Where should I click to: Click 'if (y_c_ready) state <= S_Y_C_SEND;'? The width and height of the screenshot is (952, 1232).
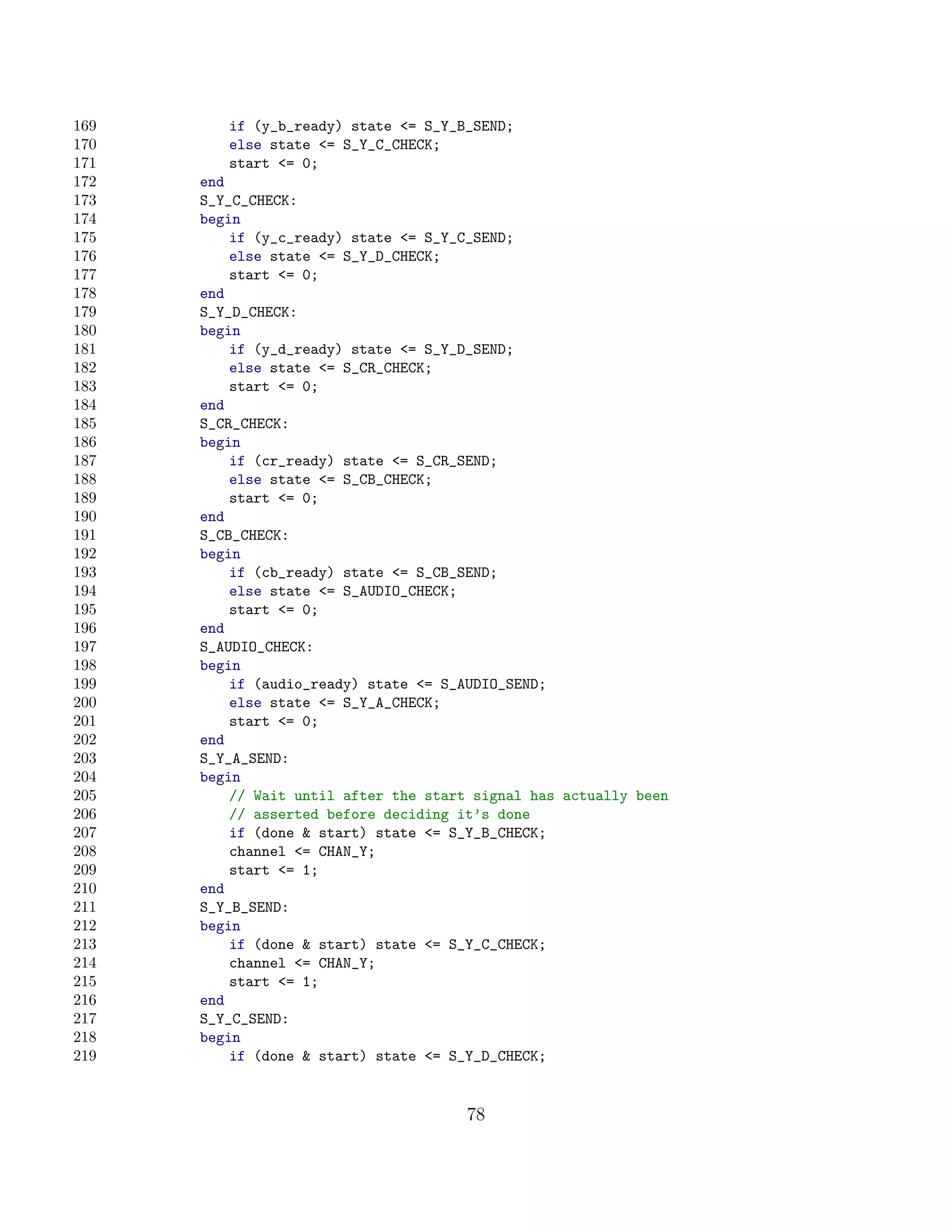(x=371, y=238)
